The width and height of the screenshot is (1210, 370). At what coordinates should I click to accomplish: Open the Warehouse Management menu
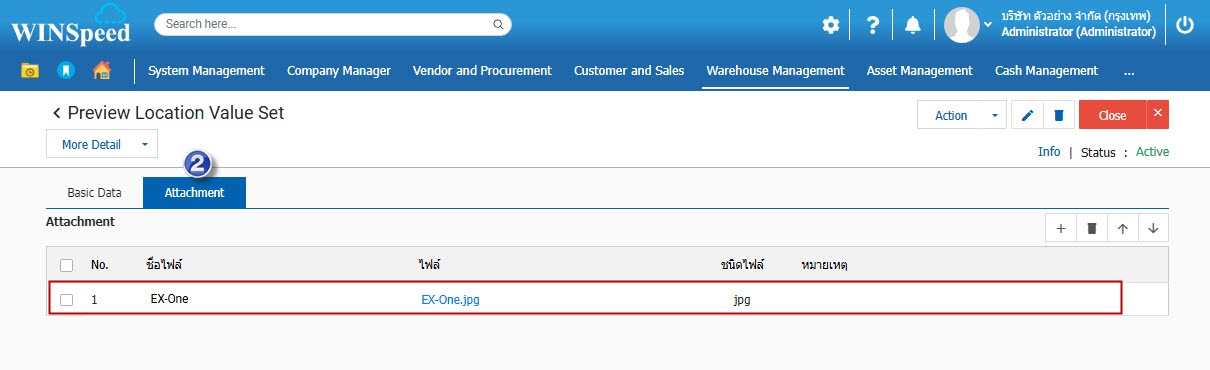pyautogui.click(x=775, y=70)
